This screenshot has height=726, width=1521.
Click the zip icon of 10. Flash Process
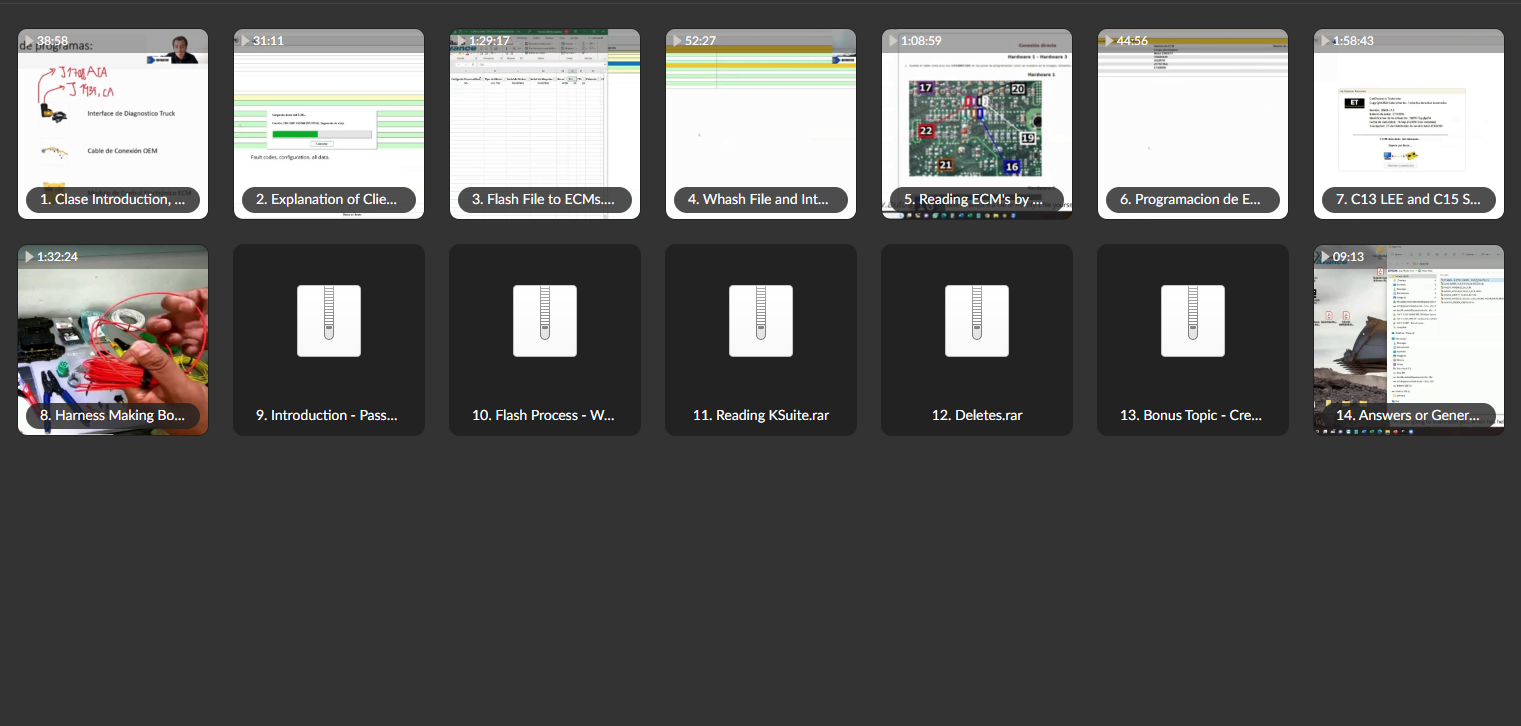(545, 321)
